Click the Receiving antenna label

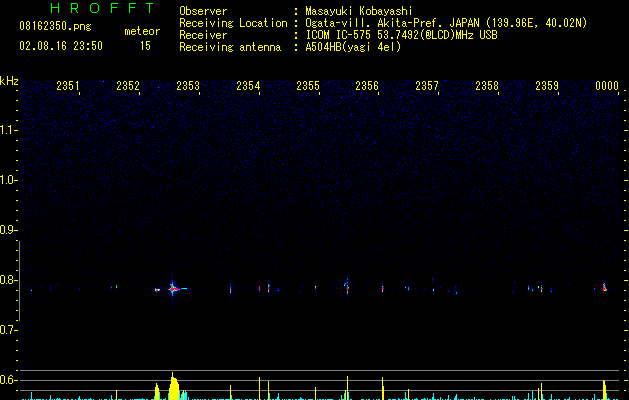coord(230,47)
